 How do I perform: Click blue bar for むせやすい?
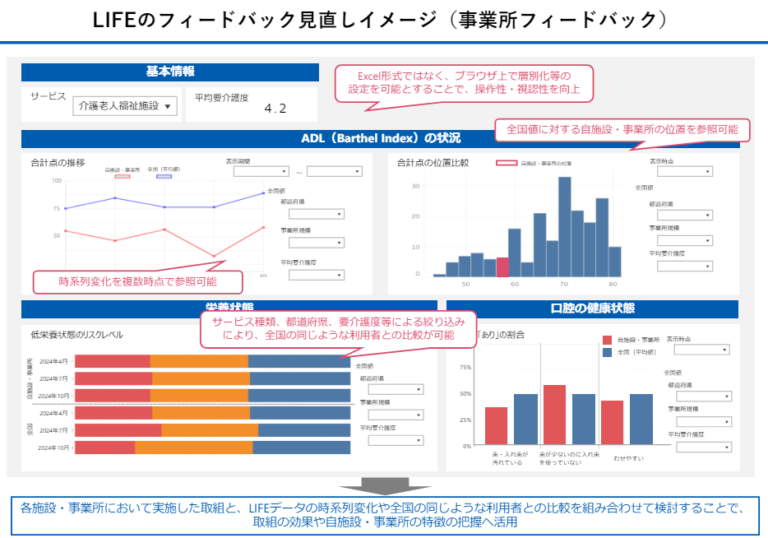click(641, 419)
